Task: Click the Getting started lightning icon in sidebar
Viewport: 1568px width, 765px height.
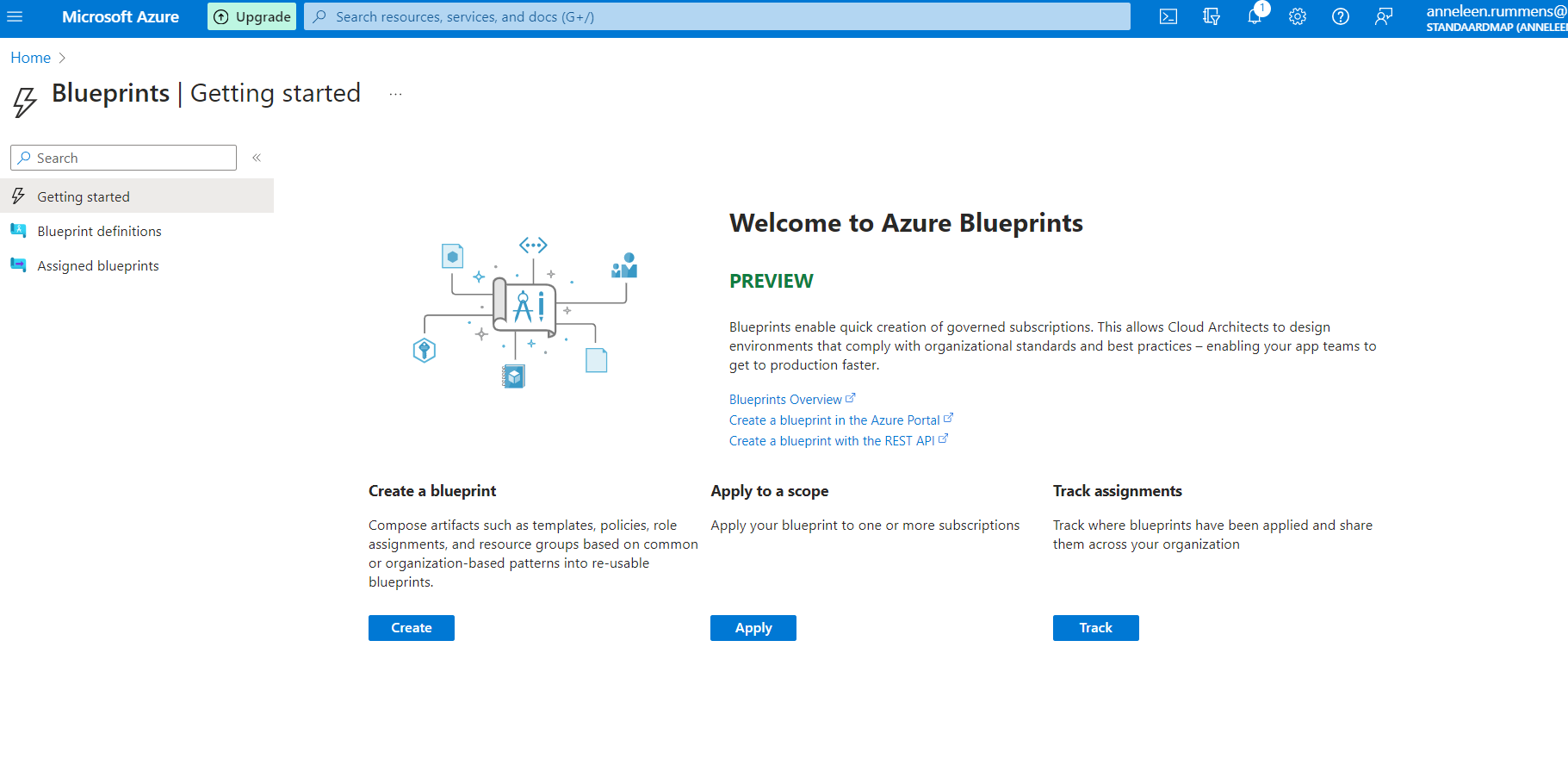Action: point(18,196)
